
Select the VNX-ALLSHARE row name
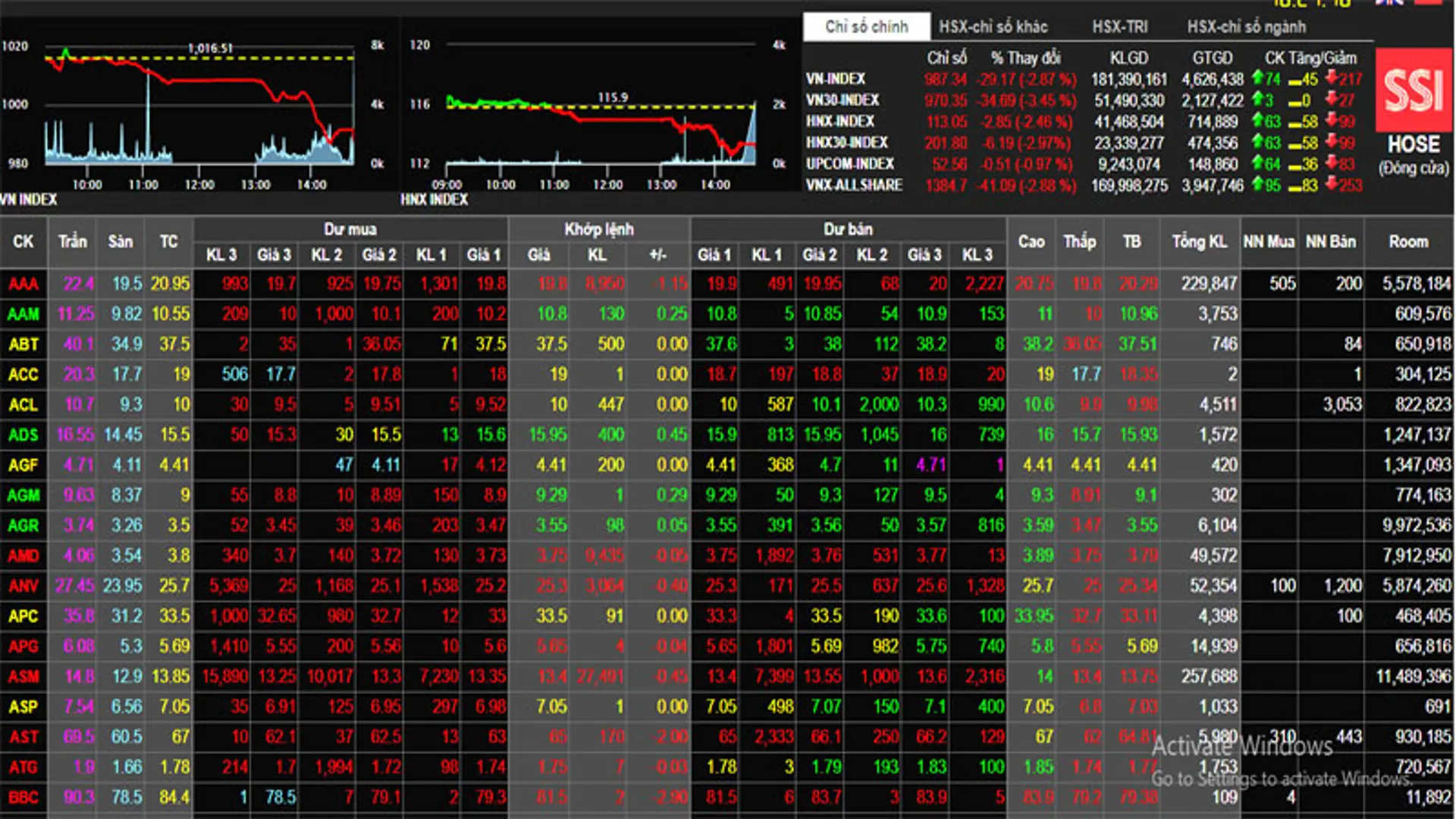(854, 185)
